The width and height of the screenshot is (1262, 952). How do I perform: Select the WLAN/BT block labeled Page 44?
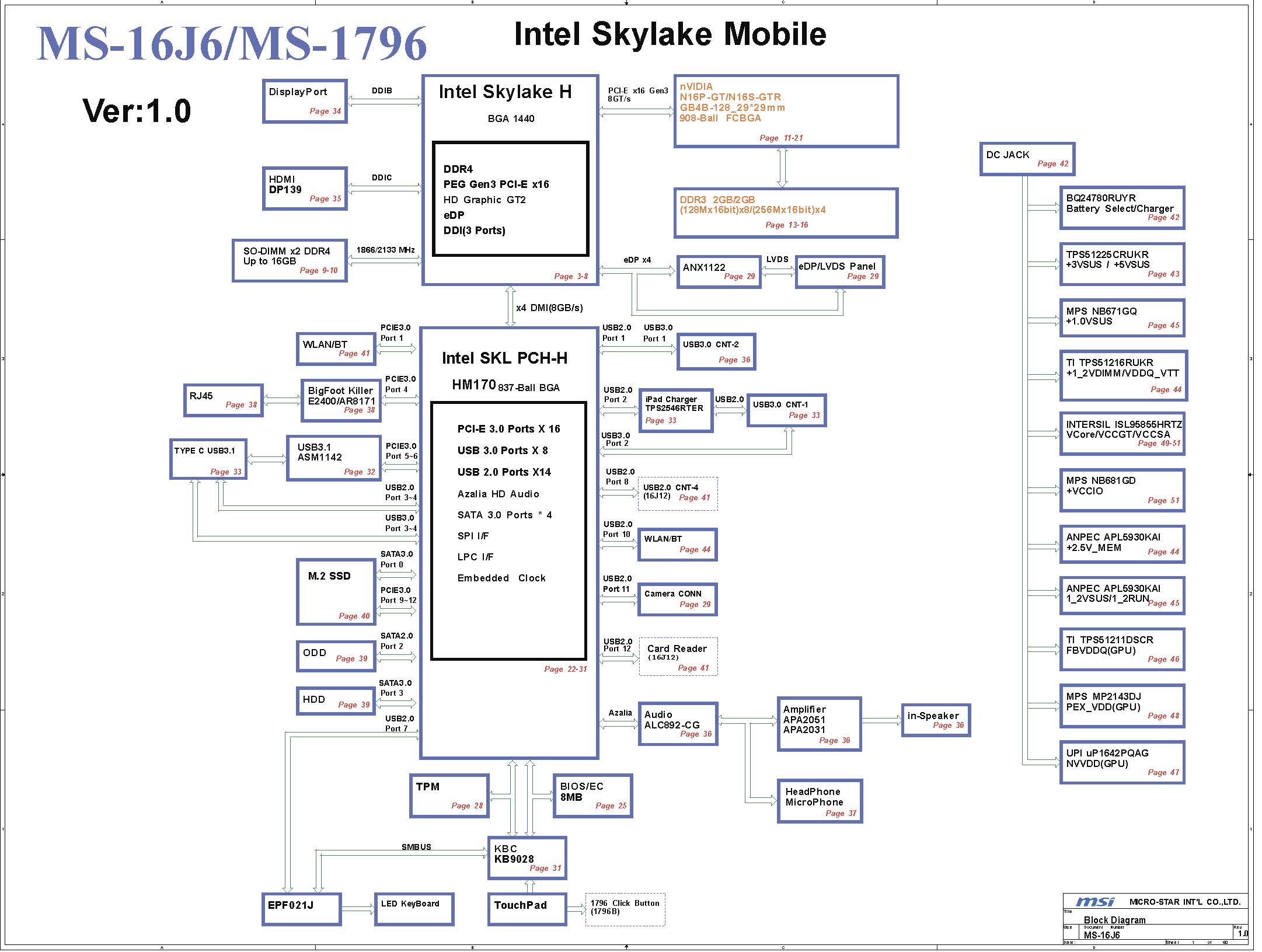[x=677, y=545]
